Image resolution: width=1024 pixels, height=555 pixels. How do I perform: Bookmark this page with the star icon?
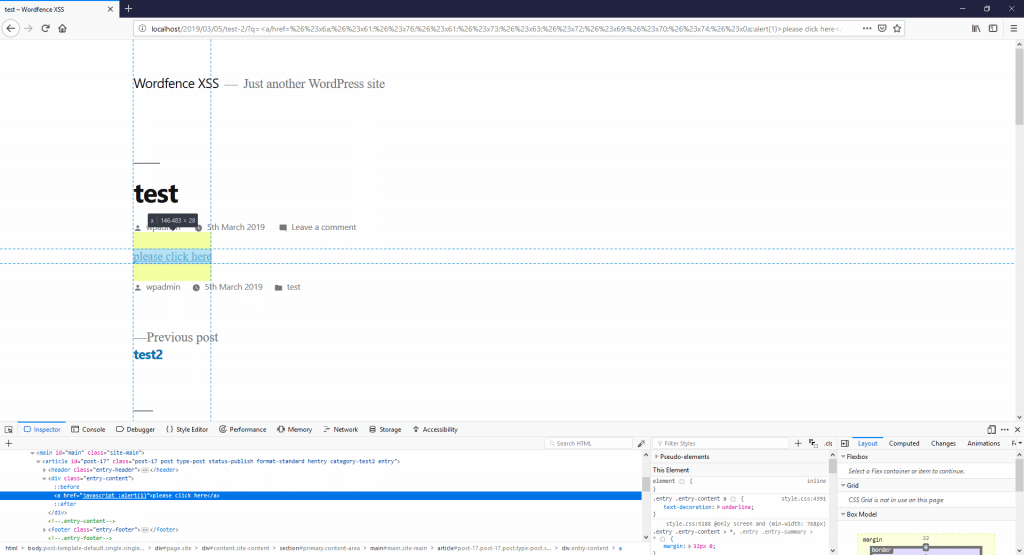click(x=897, y=29)
